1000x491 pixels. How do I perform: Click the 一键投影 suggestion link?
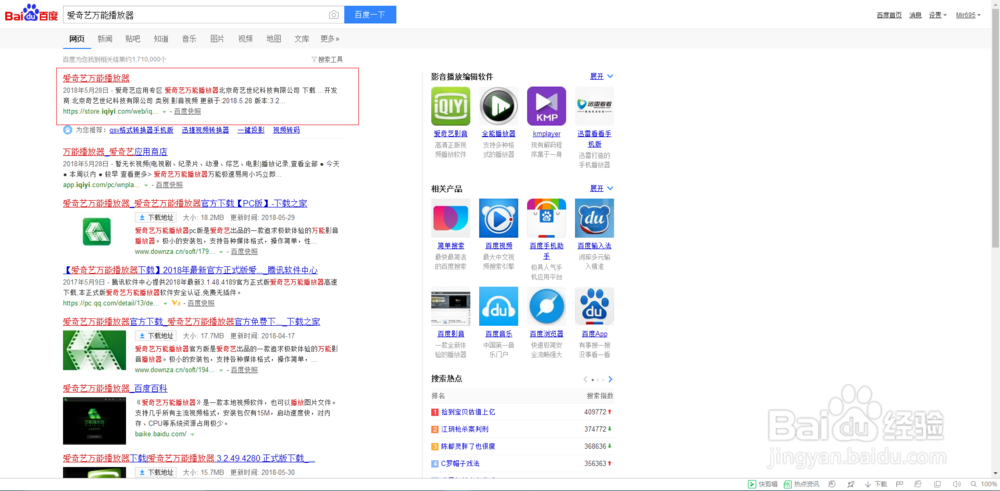(251, 131)
